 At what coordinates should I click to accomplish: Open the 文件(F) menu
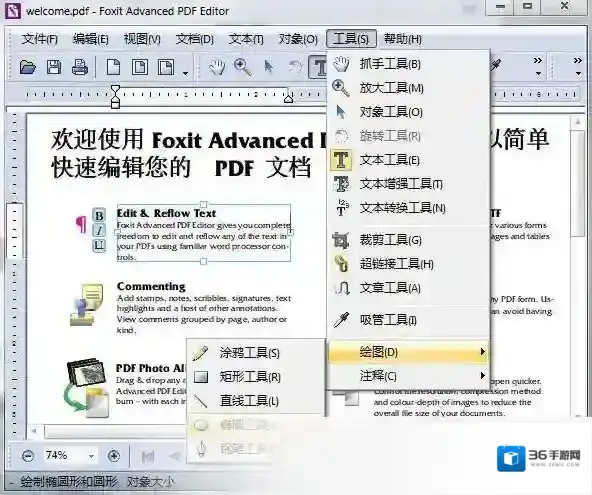[x=40, y=39]
